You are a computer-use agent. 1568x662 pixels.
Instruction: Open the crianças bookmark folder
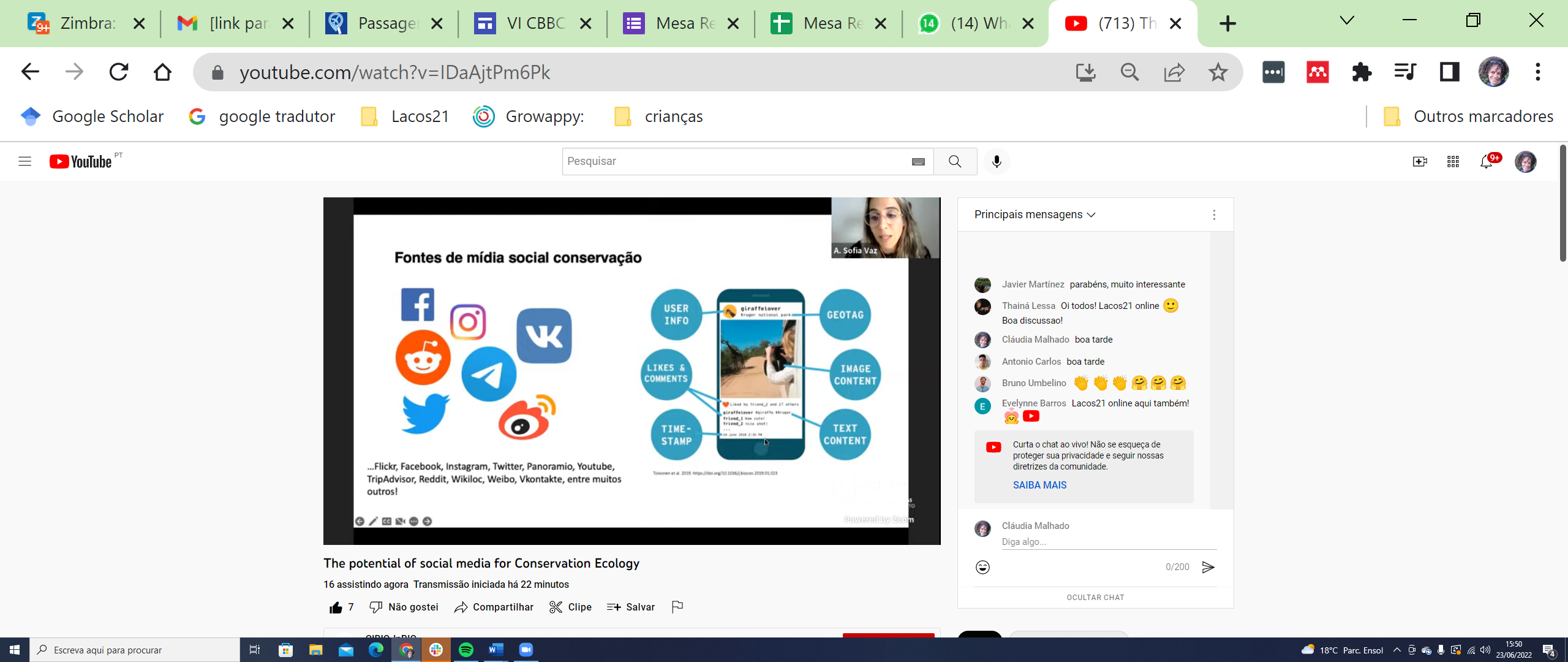(658, 116)
